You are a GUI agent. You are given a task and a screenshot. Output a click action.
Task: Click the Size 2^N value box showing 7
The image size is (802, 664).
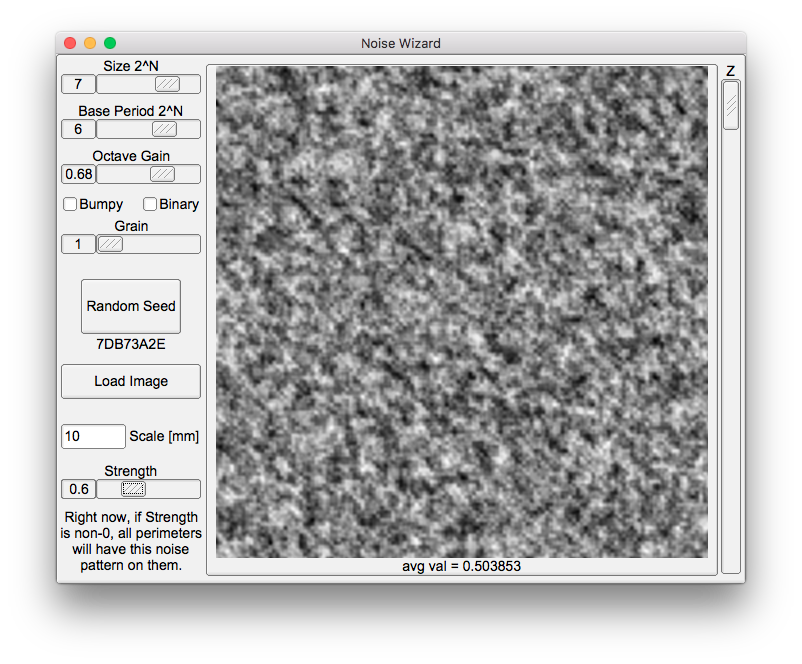[78, 84]
